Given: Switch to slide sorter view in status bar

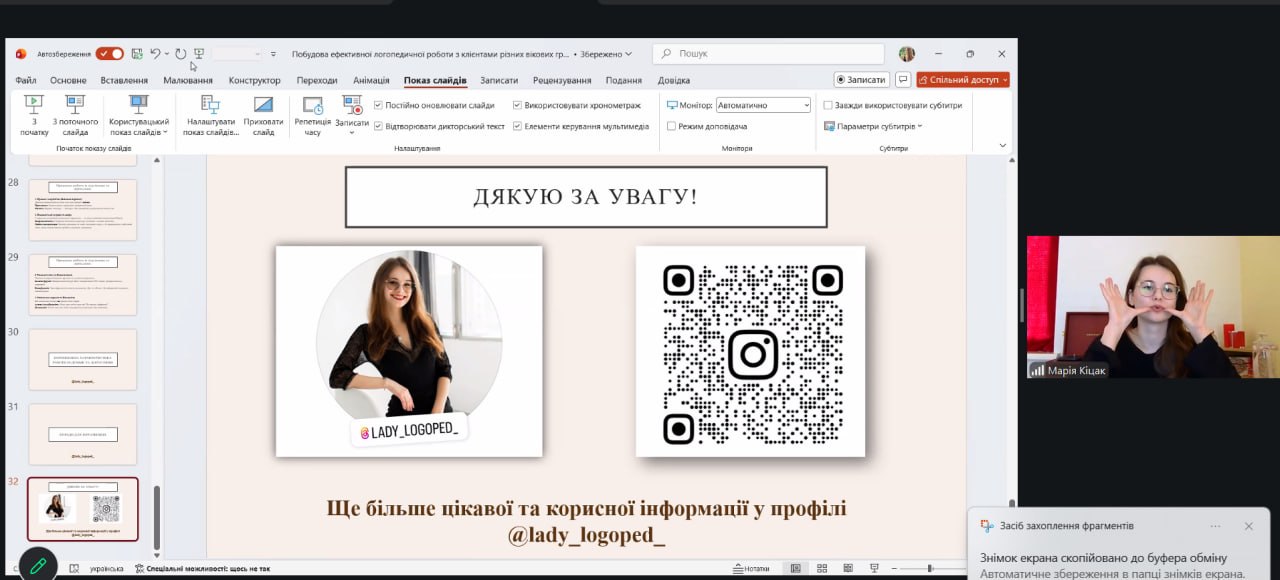Looking at the screenshot, I should (823, 568).
